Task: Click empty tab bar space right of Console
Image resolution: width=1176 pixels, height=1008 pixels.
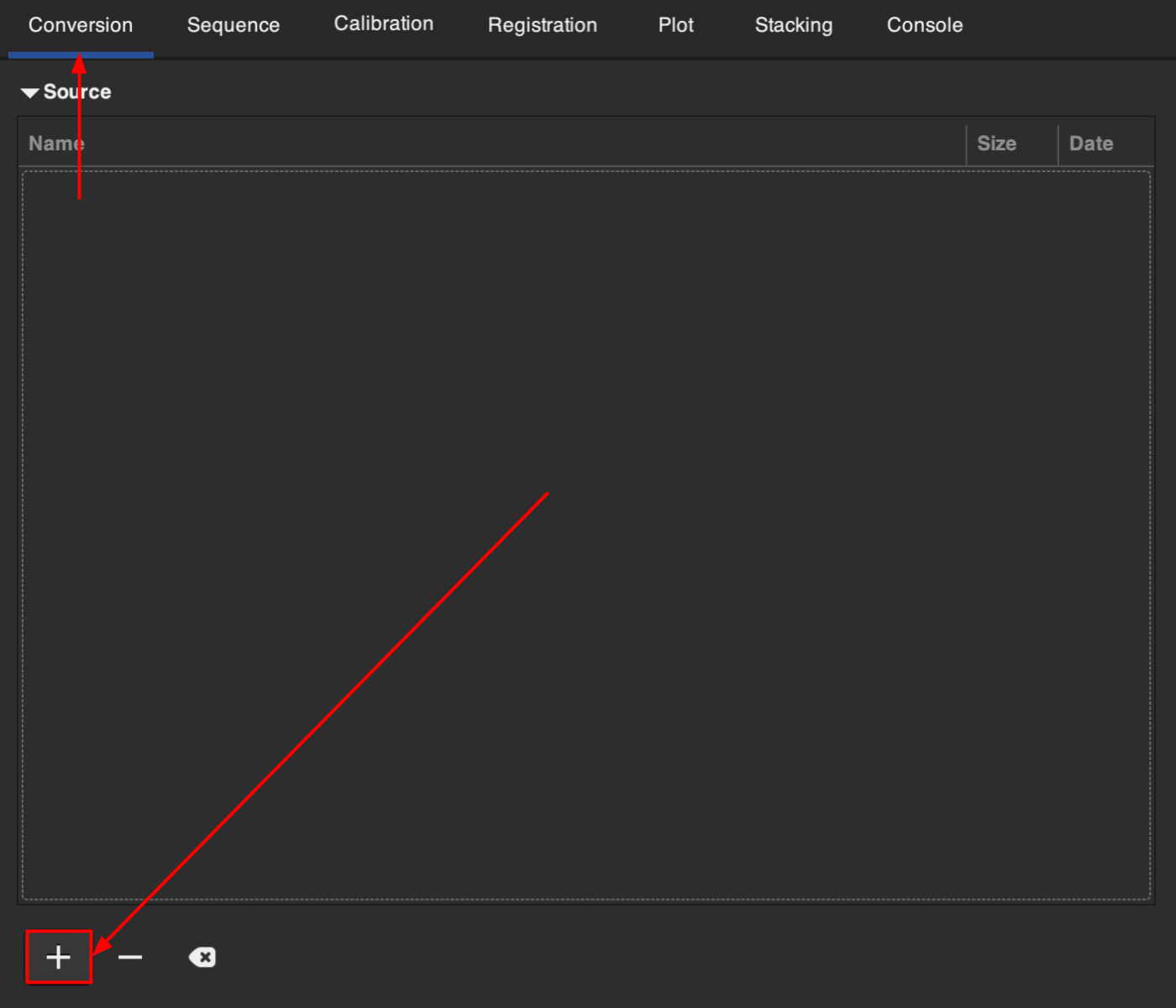Action: coord(1075,25)
